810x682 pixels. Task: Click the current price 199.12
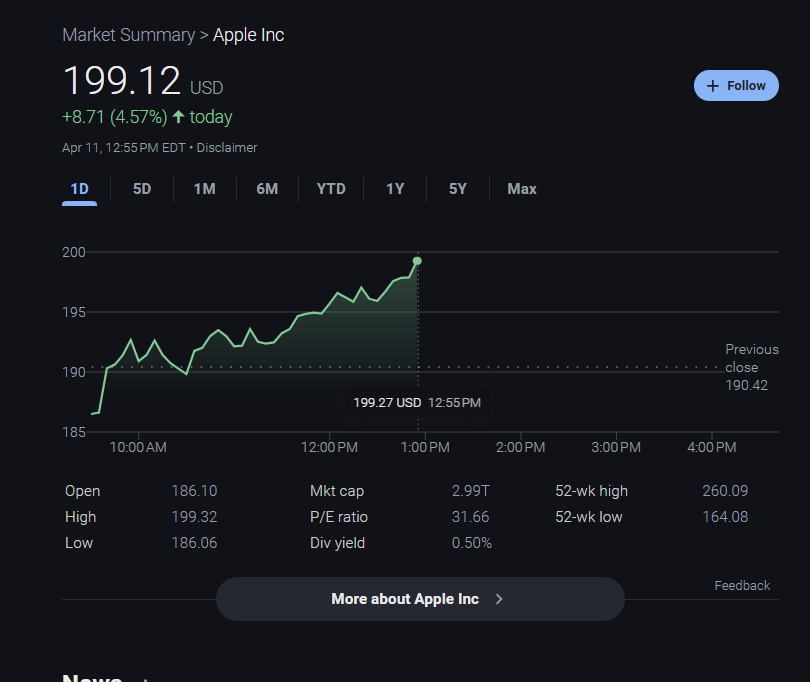point(121,81)
